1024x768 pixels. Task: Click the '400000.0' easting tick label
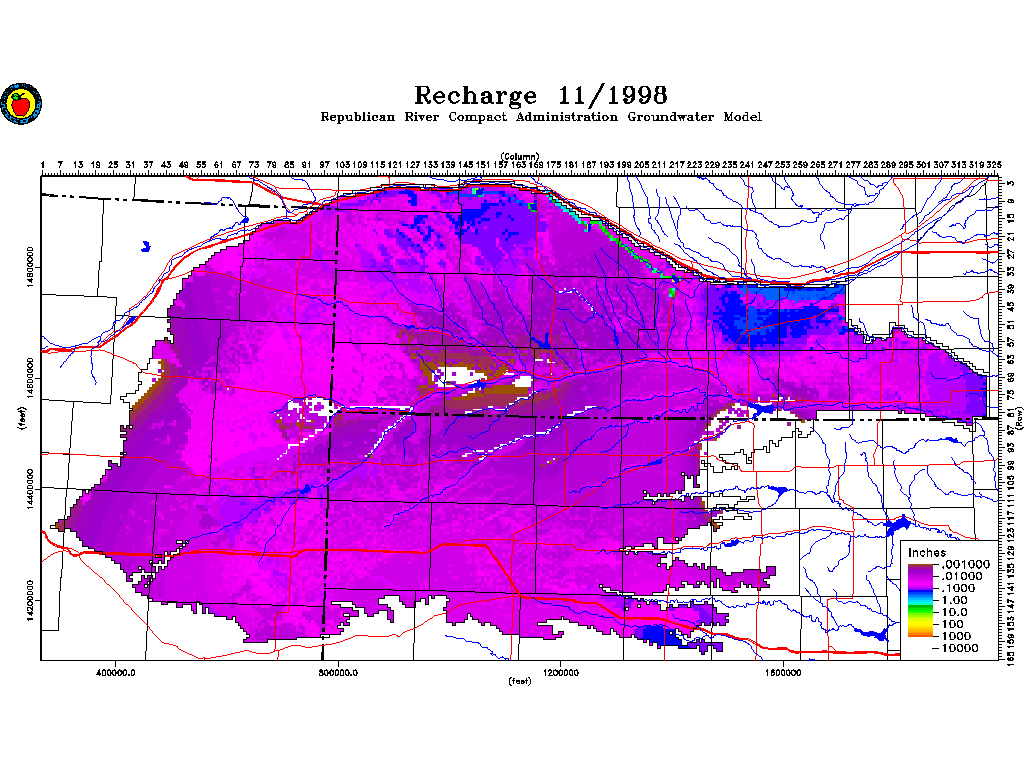[116, 673]
